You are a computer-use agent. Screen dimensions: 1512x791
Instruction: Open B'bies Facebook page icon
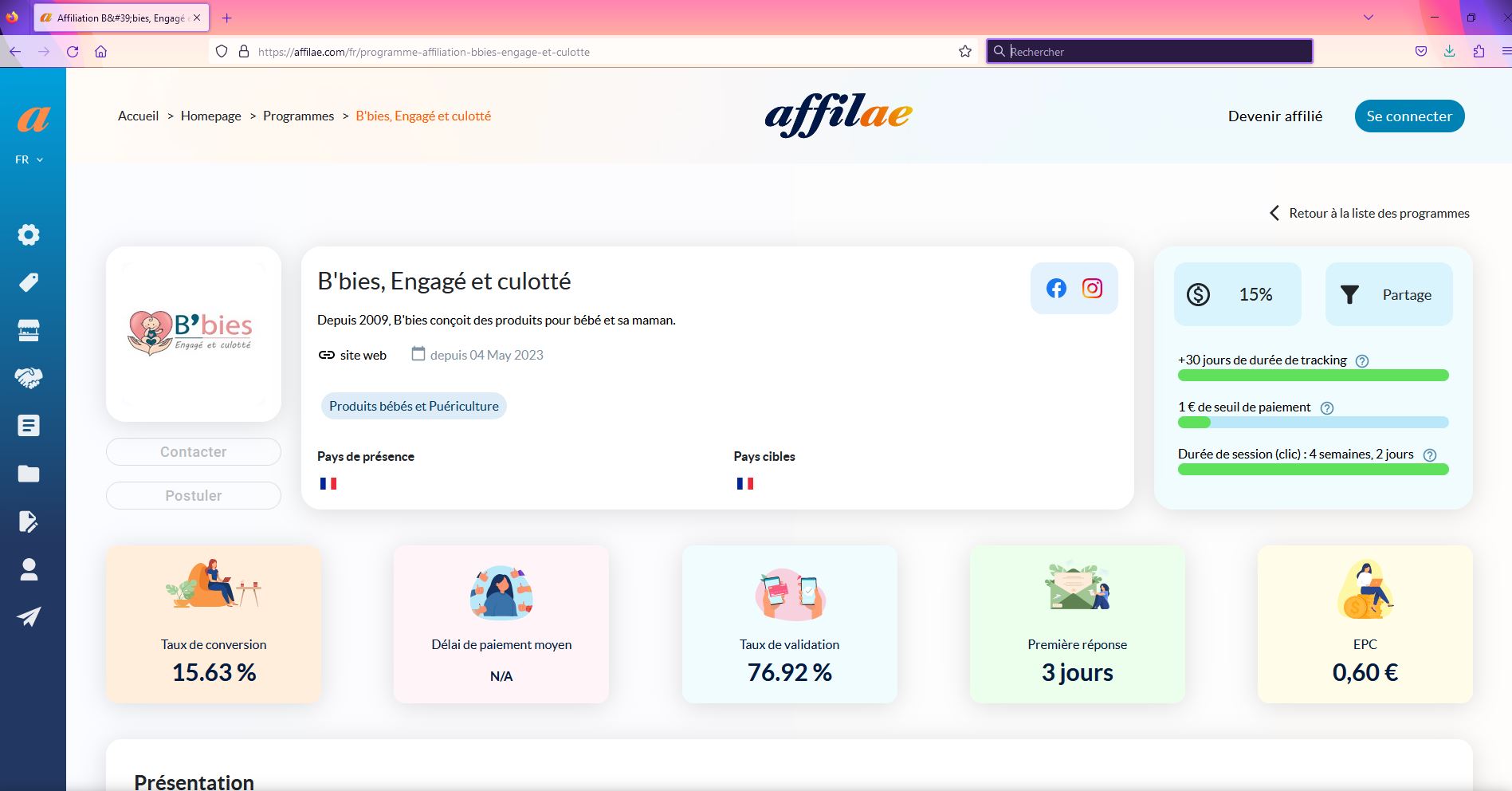1056,288
